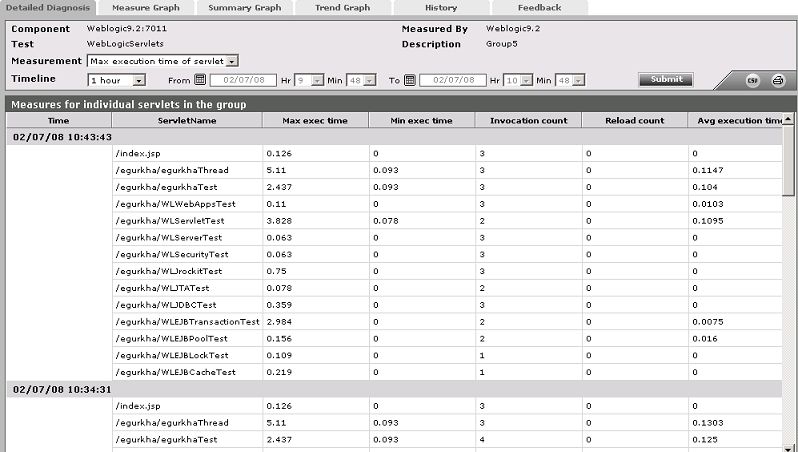This screenshot has width=798, height=452.
Task: Click the Max exec time column header
Action: (x=315, y=121)
